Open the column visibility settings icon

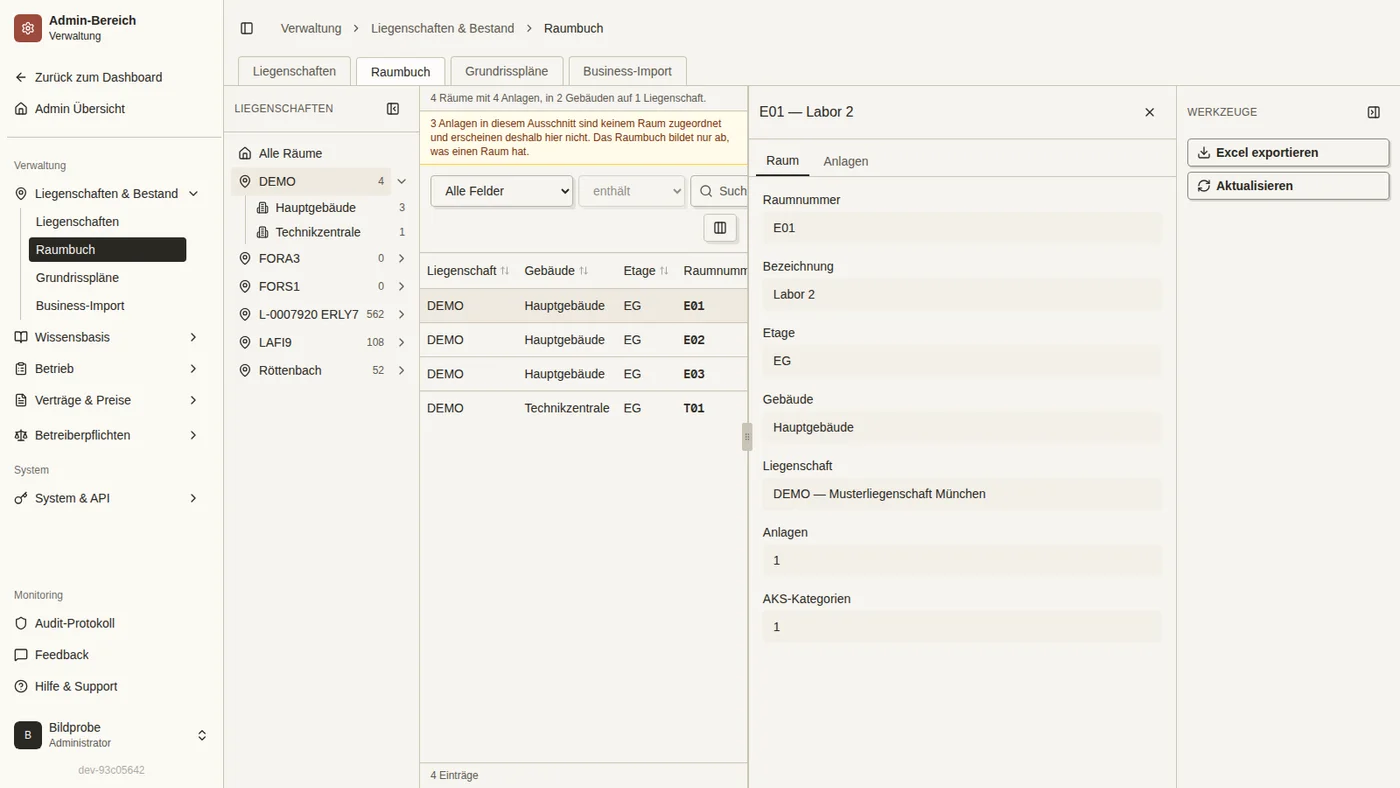tap(720, 228)
